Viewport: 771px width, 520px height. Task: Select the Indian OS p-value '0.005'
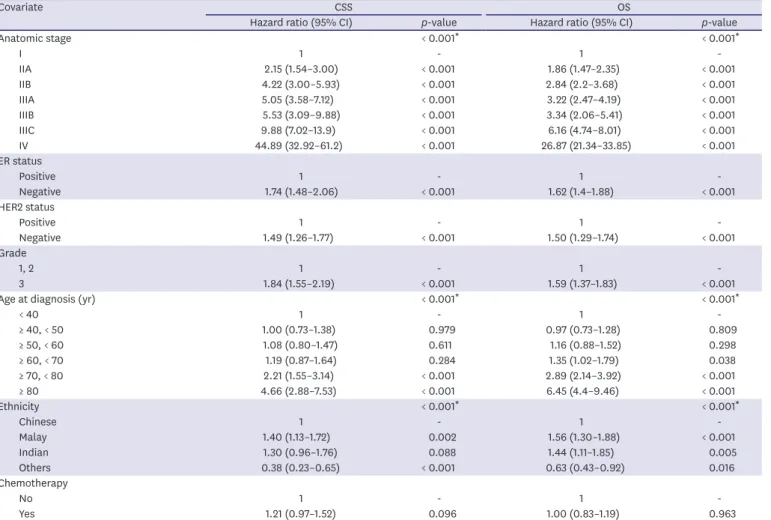pos(722,452)
